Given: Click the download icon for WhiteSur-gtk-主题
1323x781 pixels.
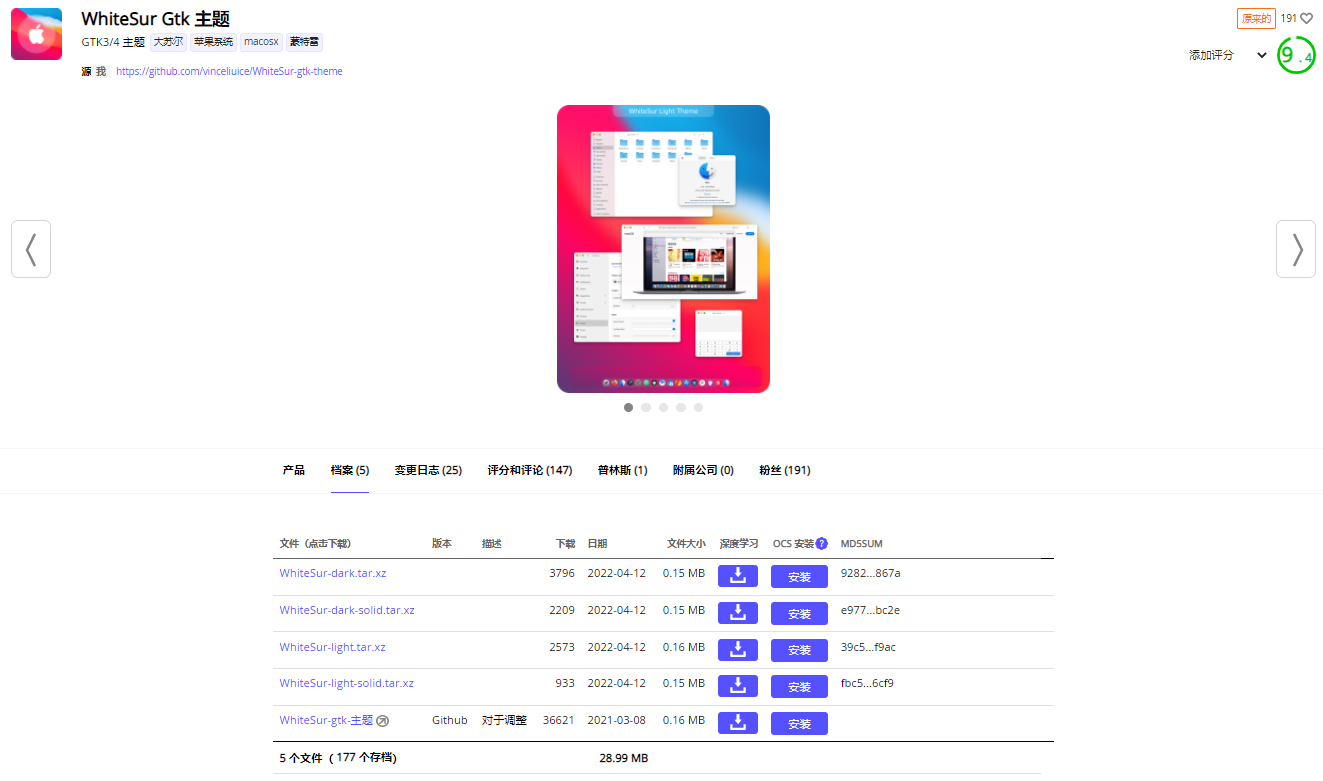Looking at the screenshot, I should pos(737,723).
